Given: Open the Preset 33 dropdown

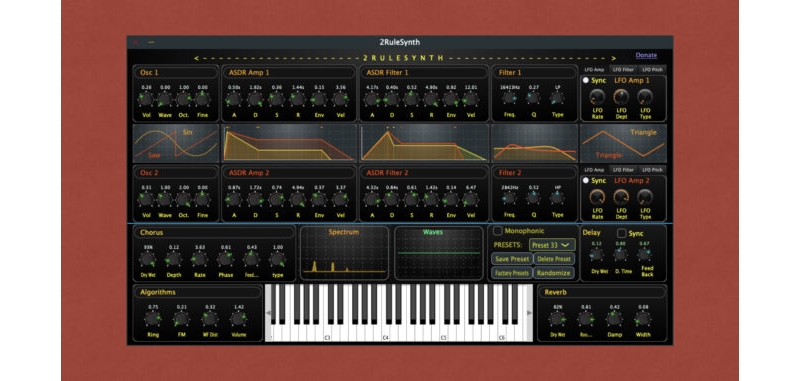Looking at the screenshot, I should click(x=552, y=245).
